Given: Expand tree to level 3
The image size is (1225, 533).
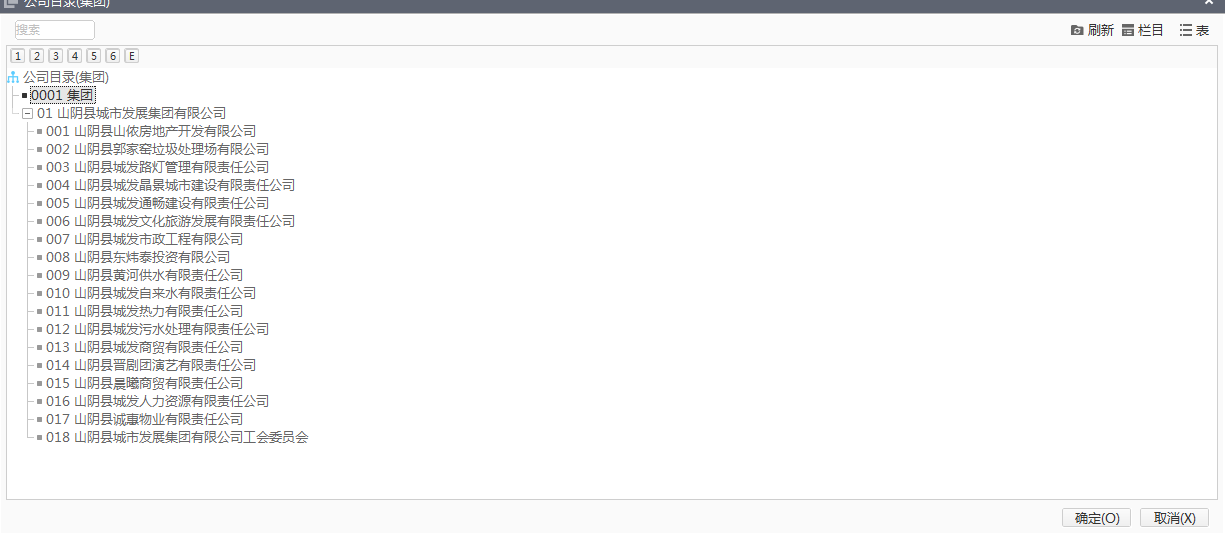Looking at the screenshot, I should 55,56.
